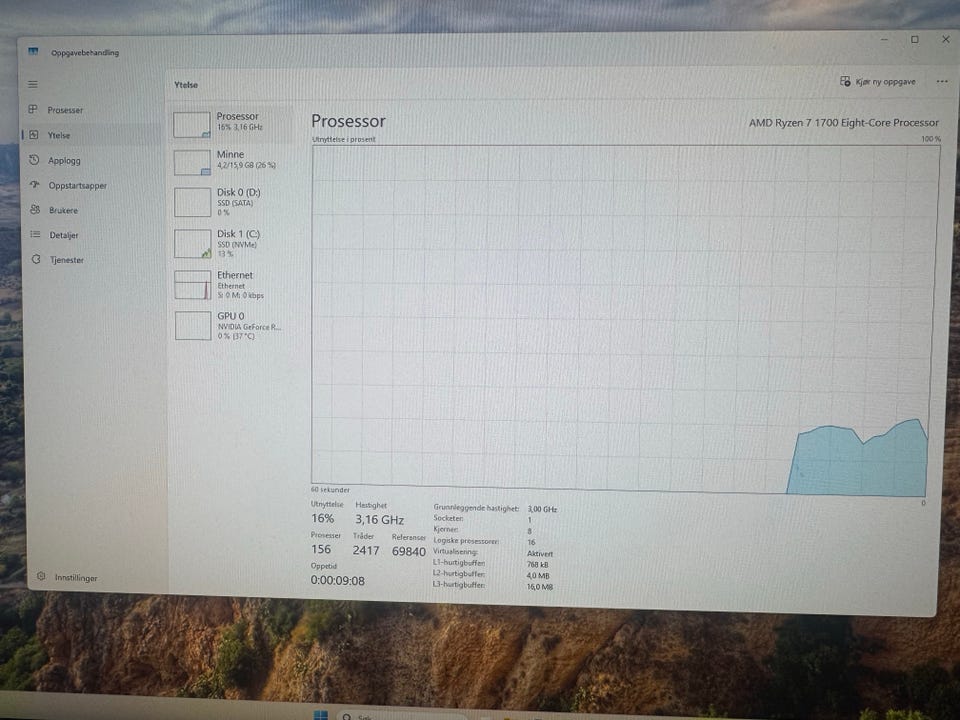Open the hamburger navigation menu
The height and width of the screenshot is (720, 960).
click(33, 84)
